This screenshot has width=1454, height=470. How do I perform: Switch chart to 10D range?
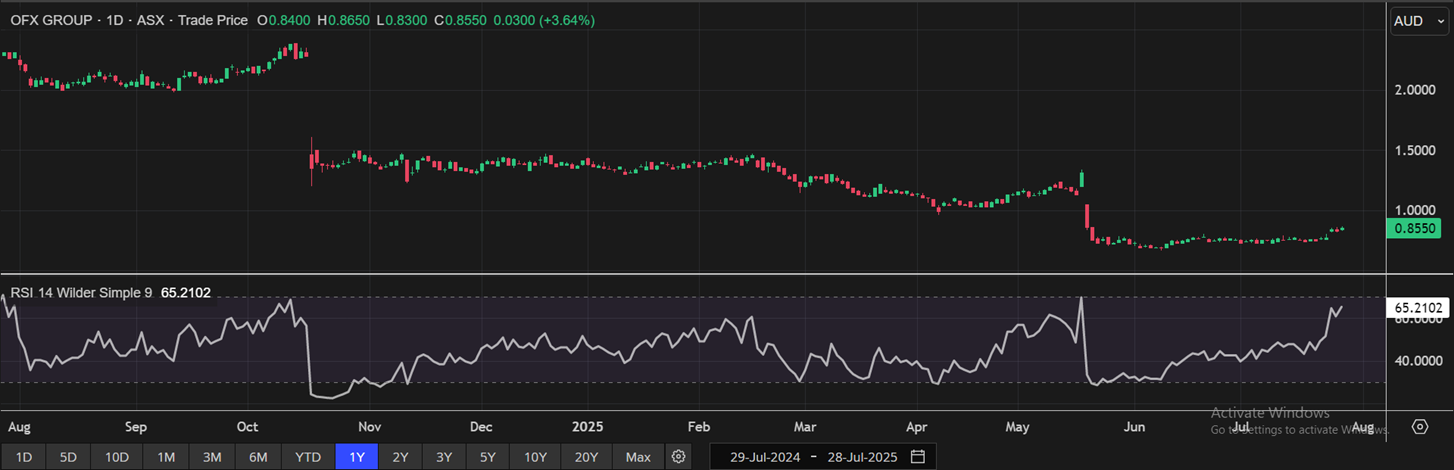coord(117,457)
